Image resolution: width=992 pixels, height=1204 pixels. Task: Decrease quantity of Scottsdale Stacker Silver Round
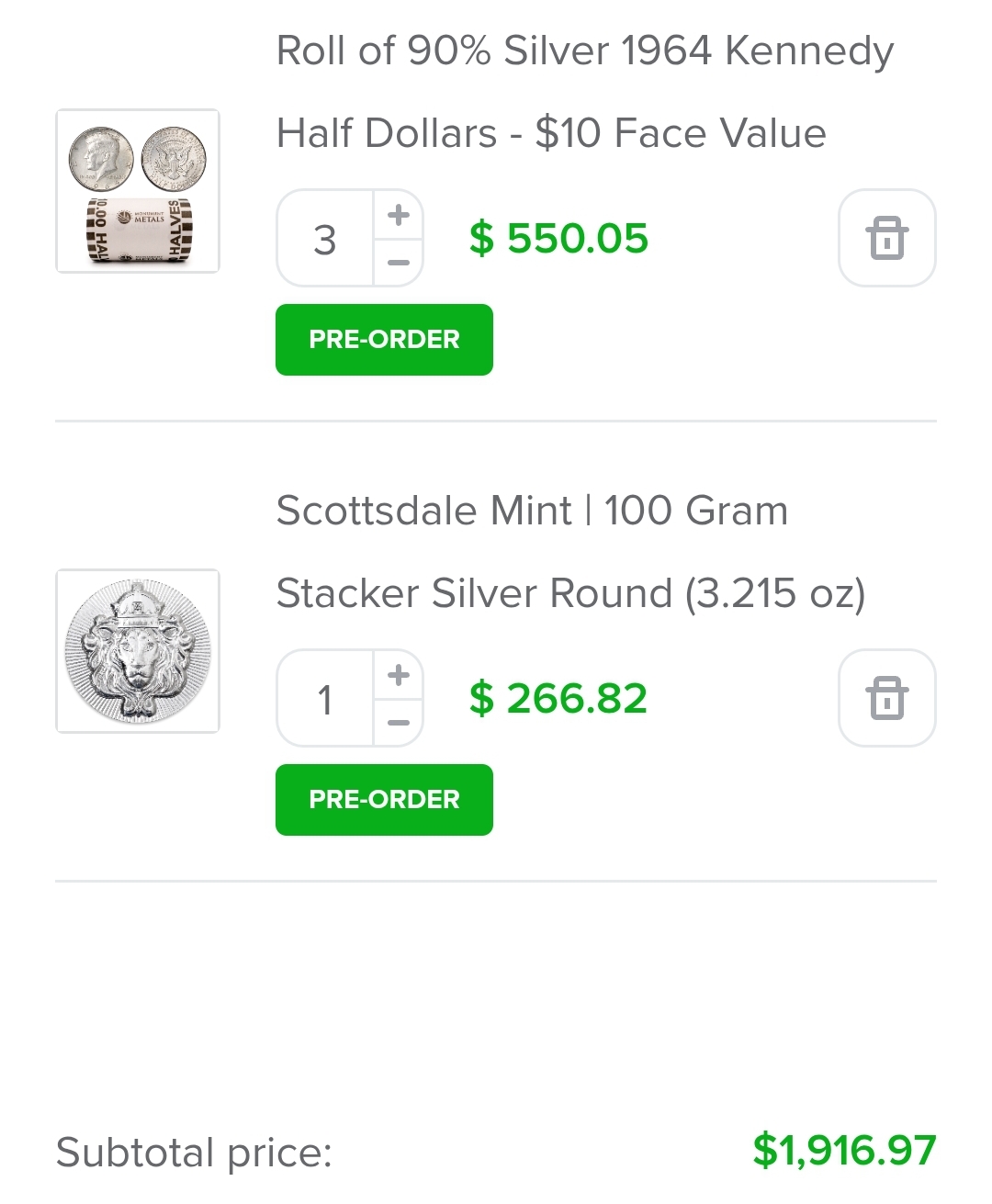click(x=399, y=723)
